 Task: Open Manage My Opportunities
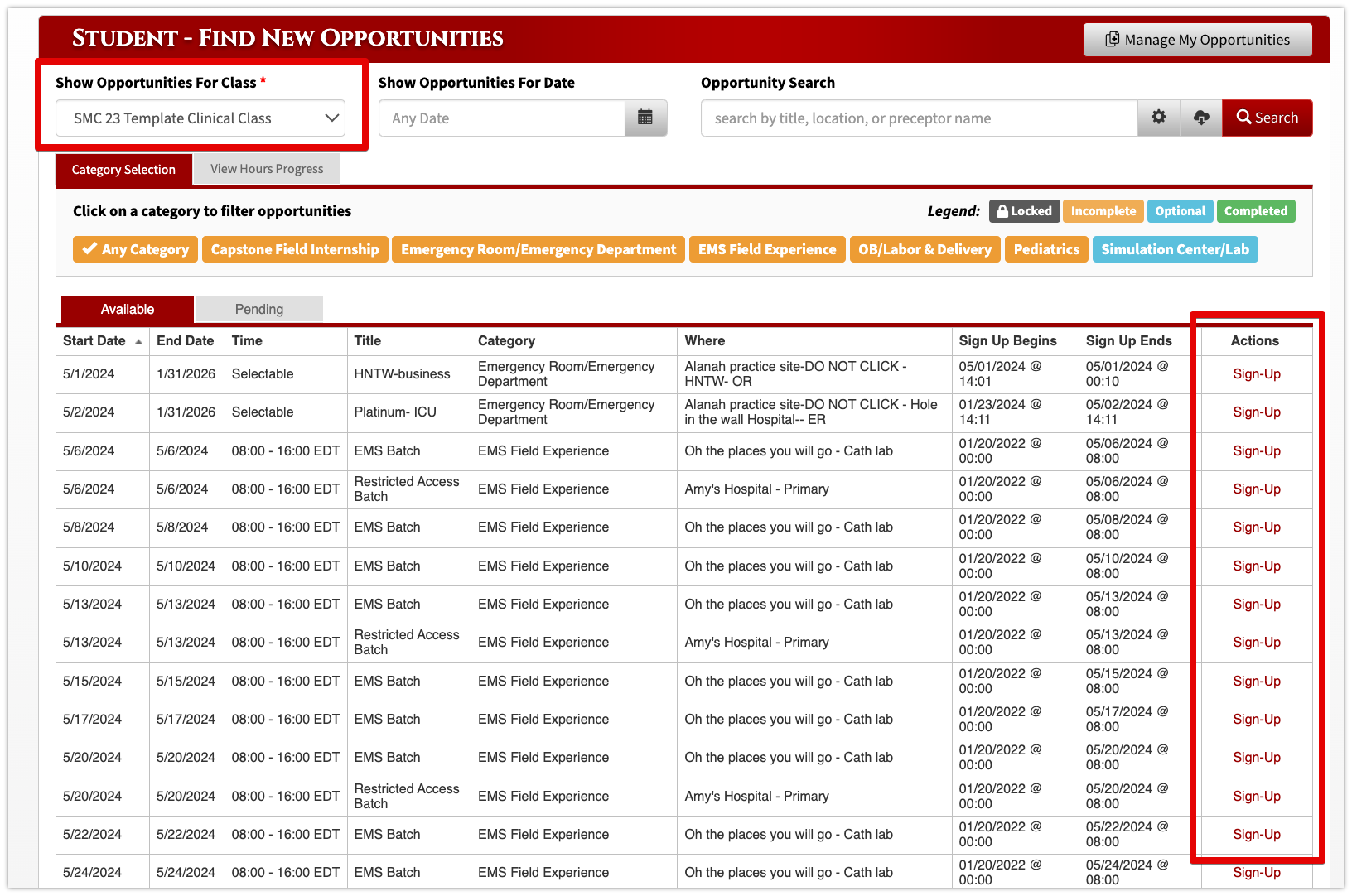(1197, 40)
